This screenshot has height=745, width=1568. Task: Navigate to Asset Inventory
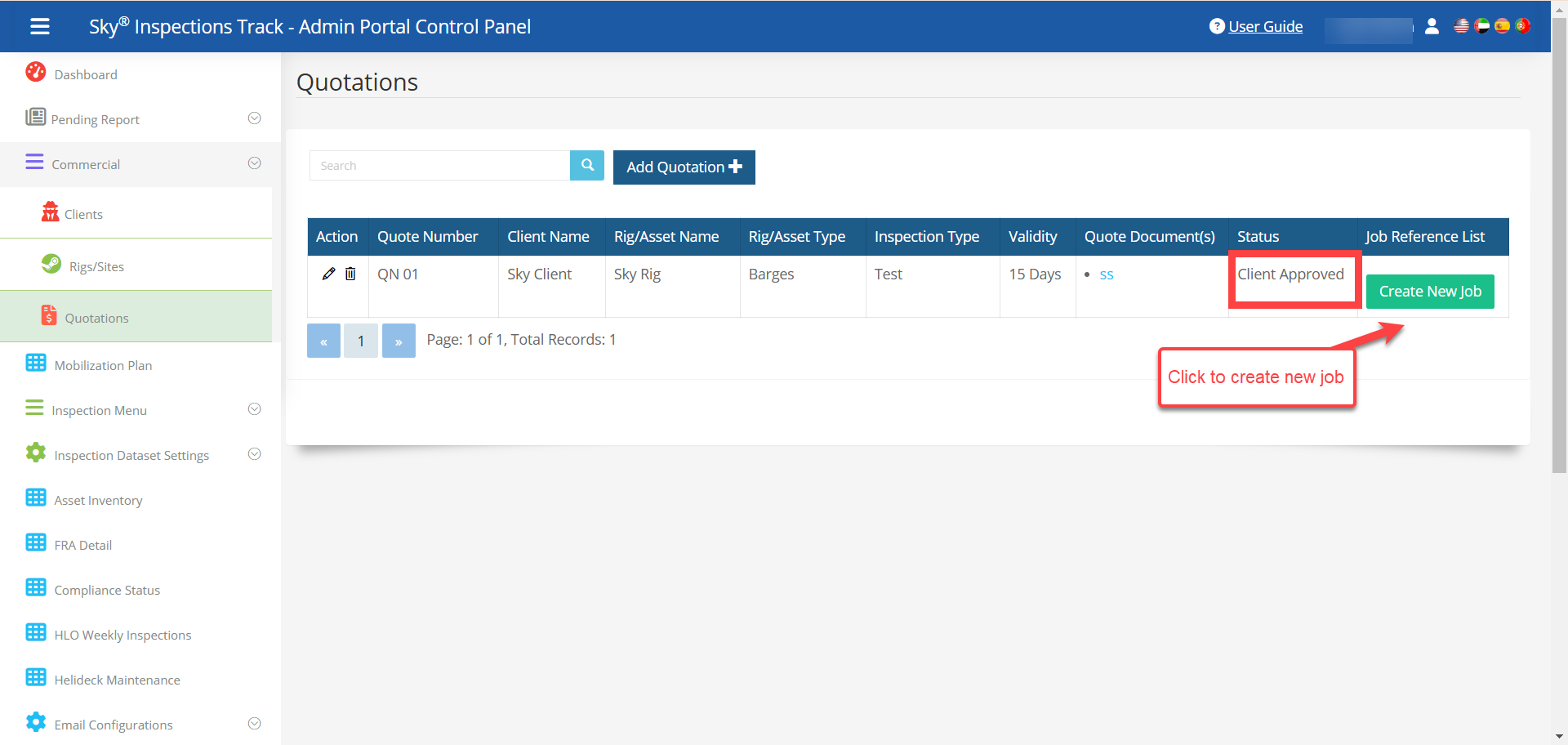(98, 500)
